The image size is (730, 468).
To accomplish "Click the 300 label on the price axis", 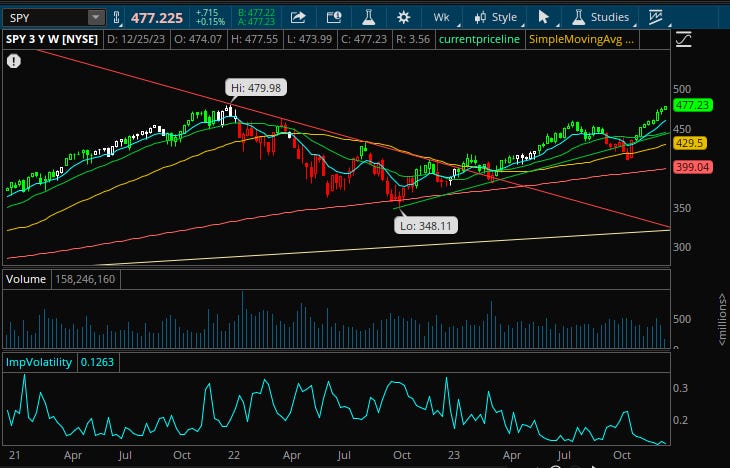I will (x=682, y=247).
